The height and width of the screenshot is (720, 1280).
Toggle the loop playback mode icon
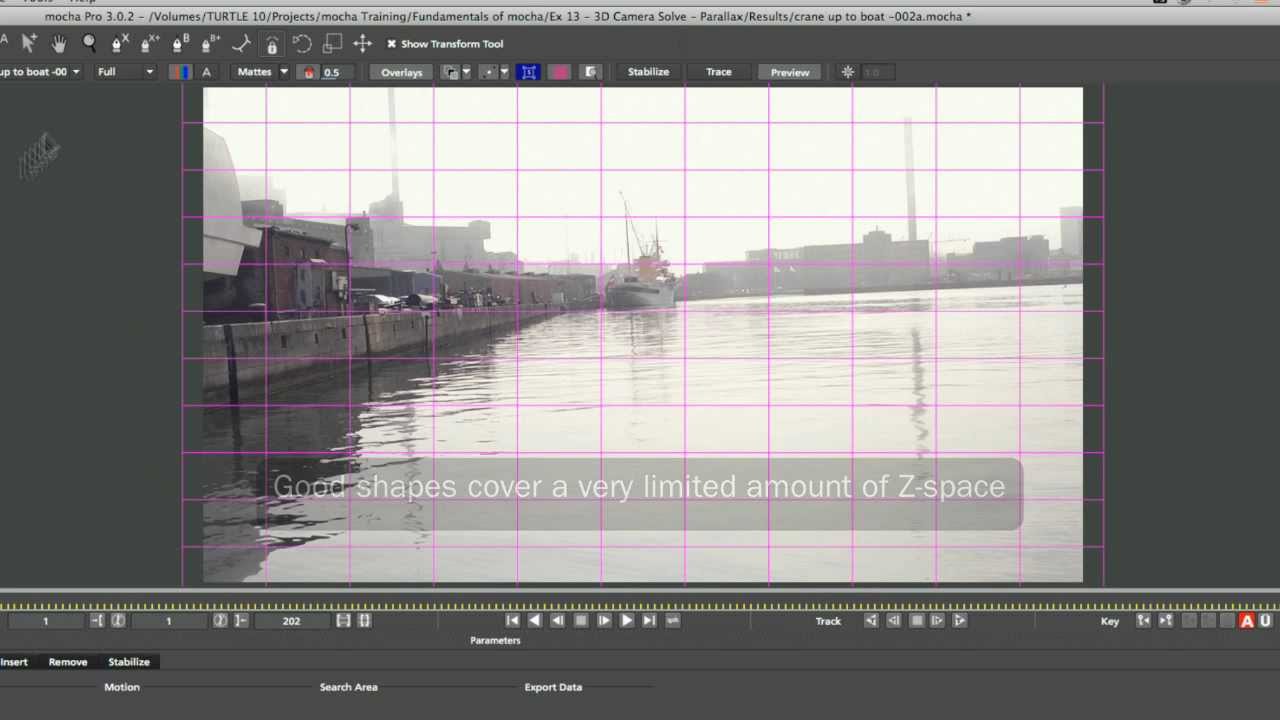point(672,621)
